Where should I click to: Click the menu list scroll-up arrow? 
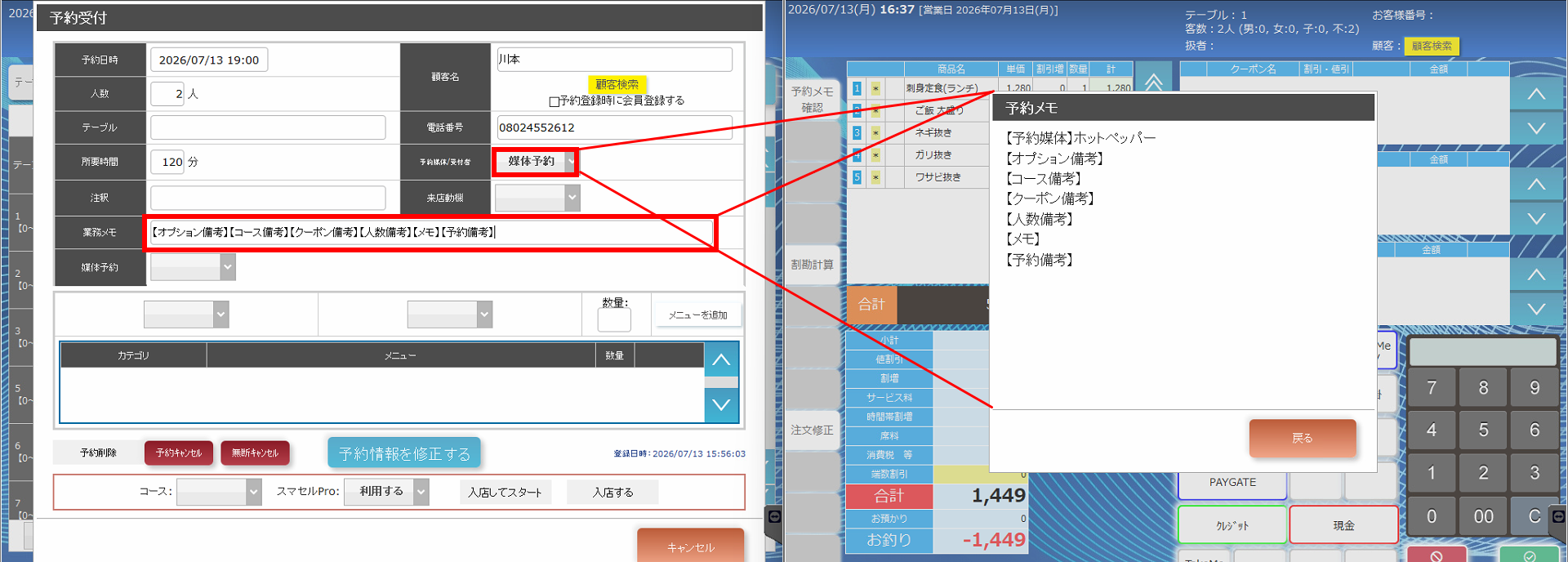click(721, 359)
